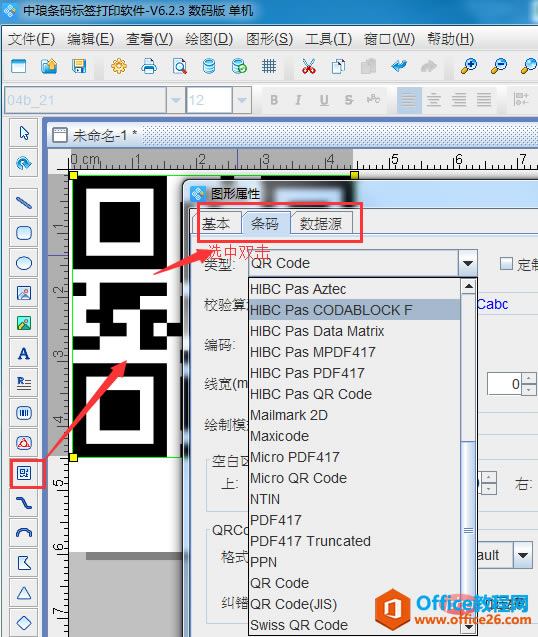Select the line drawing tool

click(x=24, y=202)
